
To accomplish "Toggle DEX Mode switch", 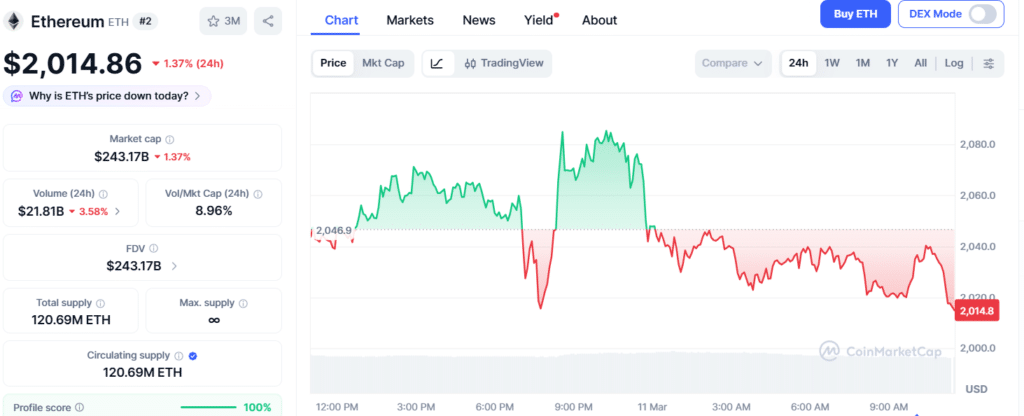I will pyautogui.click(x=983, y=14).
